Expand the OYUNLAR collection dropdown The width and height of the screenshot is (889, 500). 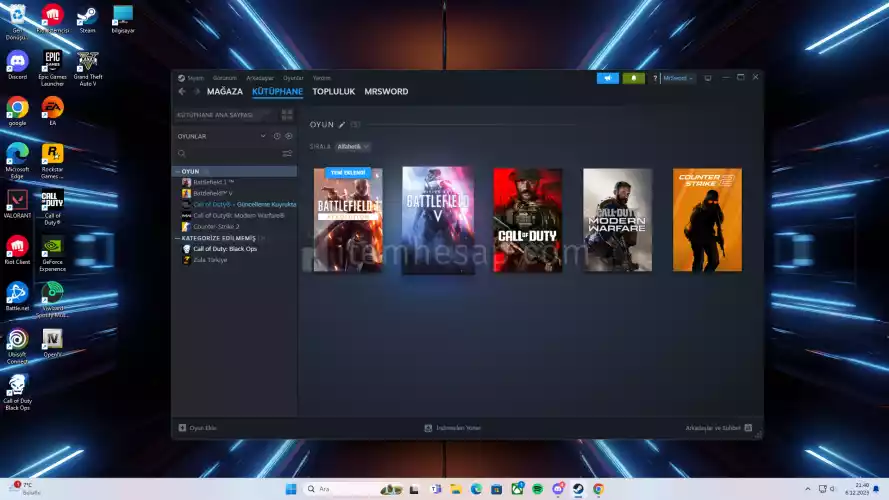pyautogui.click(x=263, y=136)
